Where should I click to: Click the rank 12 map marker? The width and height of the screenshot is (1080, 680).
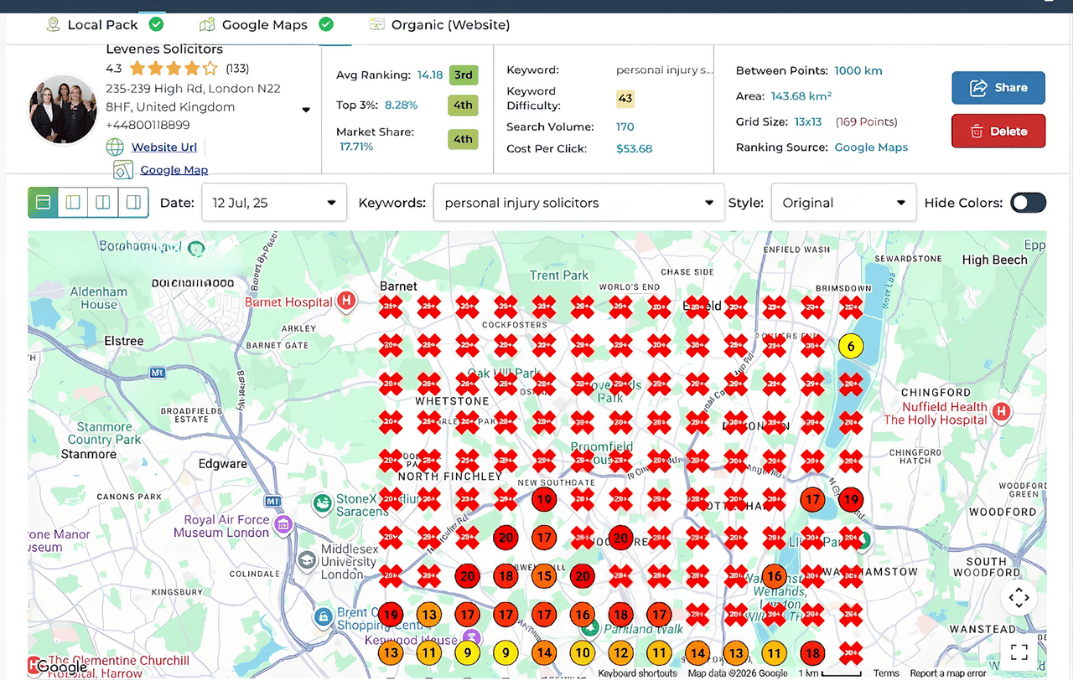pos(621,652)
